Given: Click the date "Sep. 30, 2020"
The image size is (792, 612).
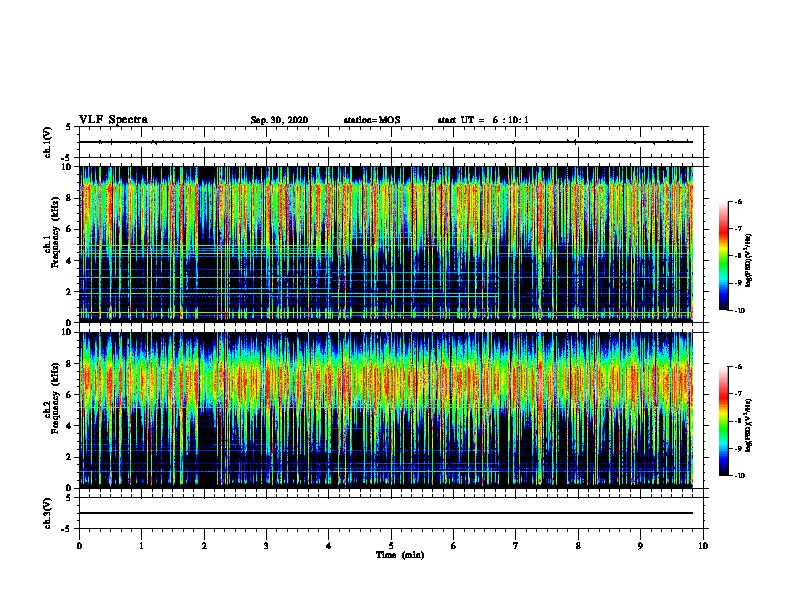Looking at the screenshot, I should [x=279, y=120].
